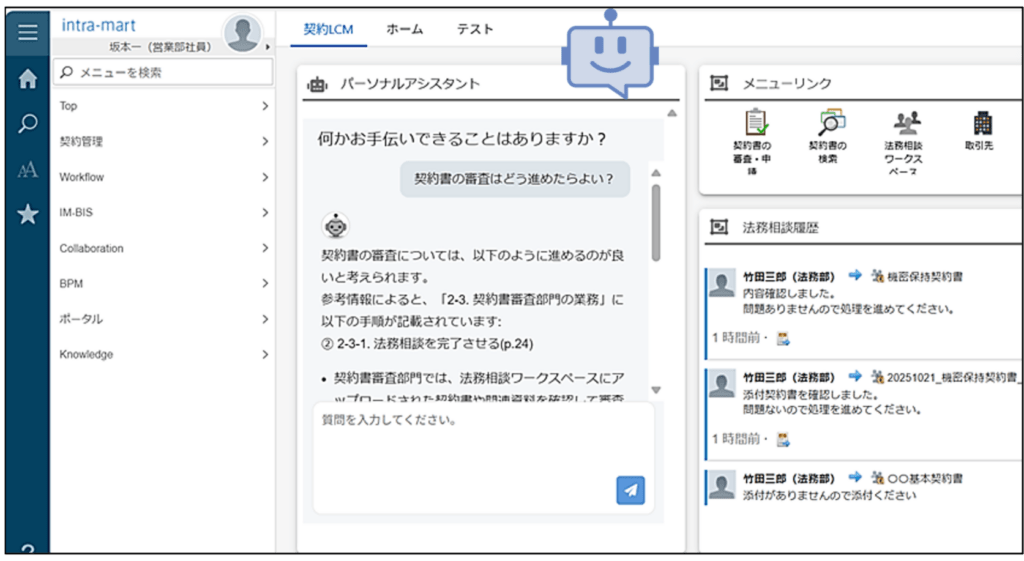Image resolution: width=1024 pixels, height=561 pixels.
Task: Open the hamburger menu icon
Action: click(x=27, y=32)
